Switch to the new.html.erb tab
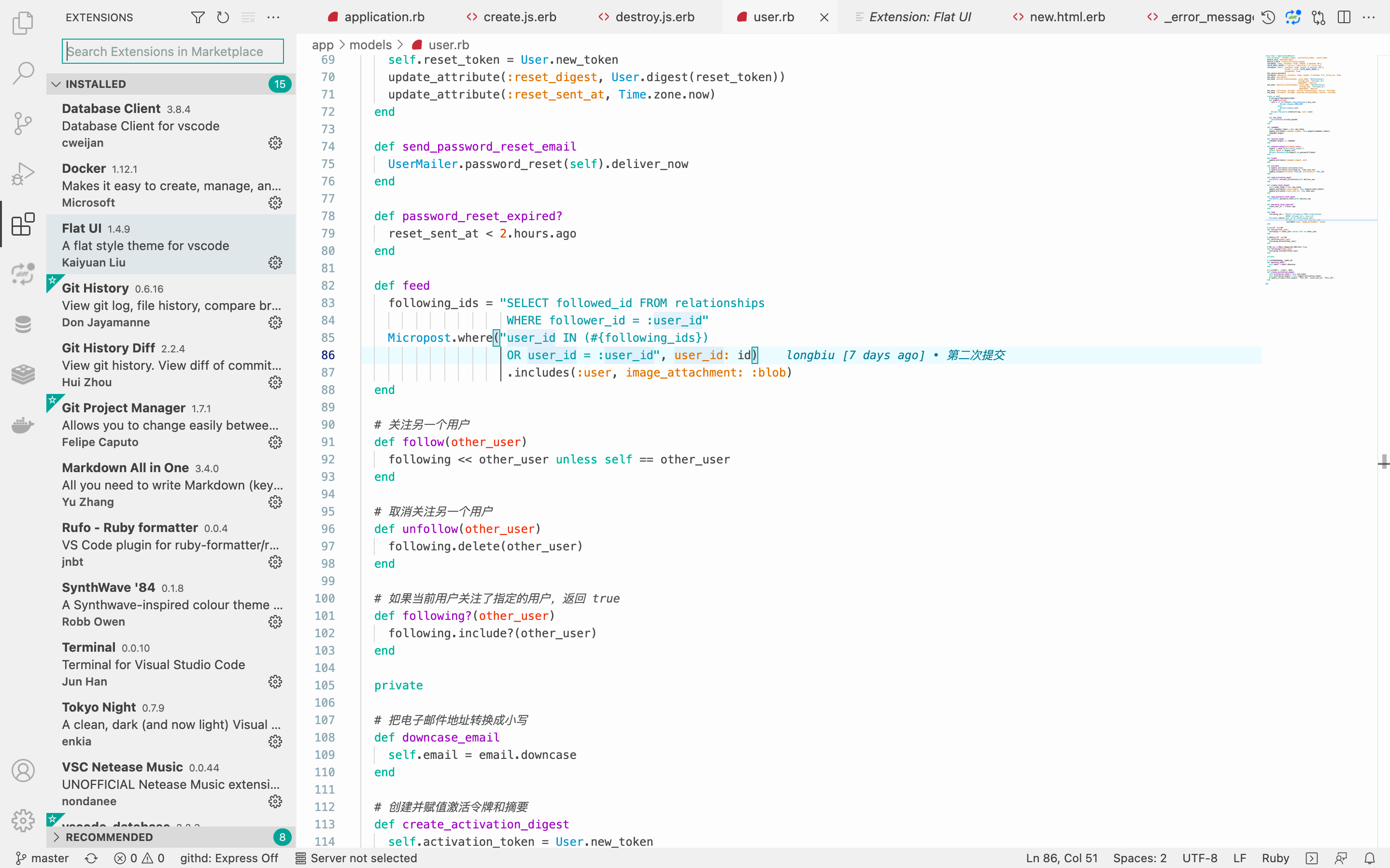The width and height of the screenshot is (1390, 868). coord(1059,17)
